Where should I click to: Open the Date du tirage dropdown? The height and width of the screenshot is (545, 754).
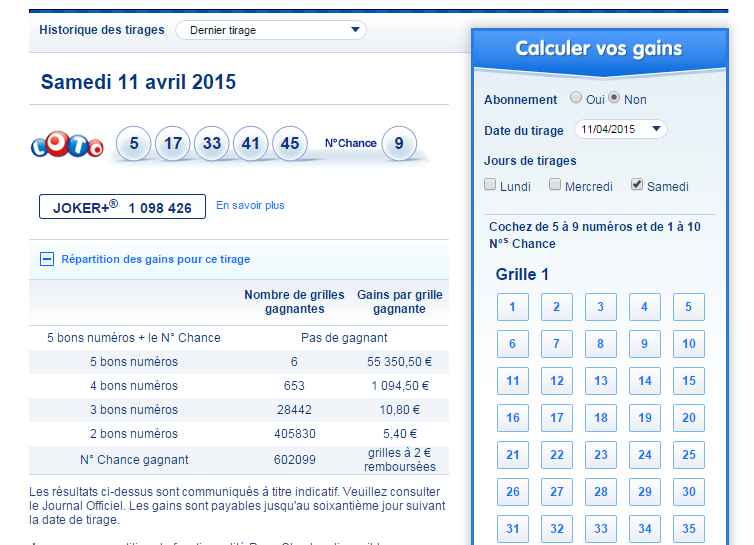pyautogui.click(x=620, y=129)
